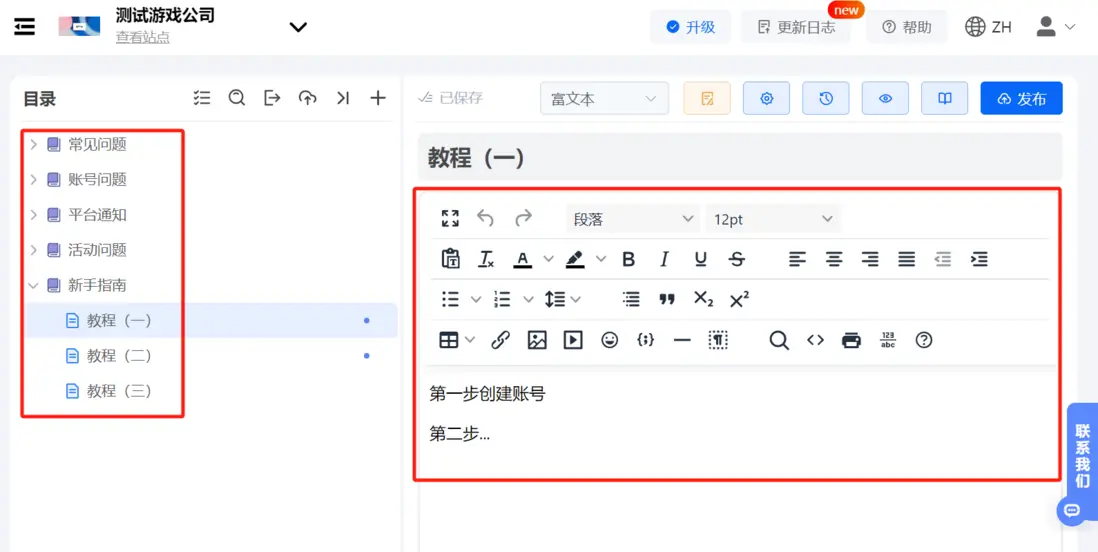This screenshot has height=552, width=1098.
Task: Select the 教程（二）document
Action: (x=211, y=356)
